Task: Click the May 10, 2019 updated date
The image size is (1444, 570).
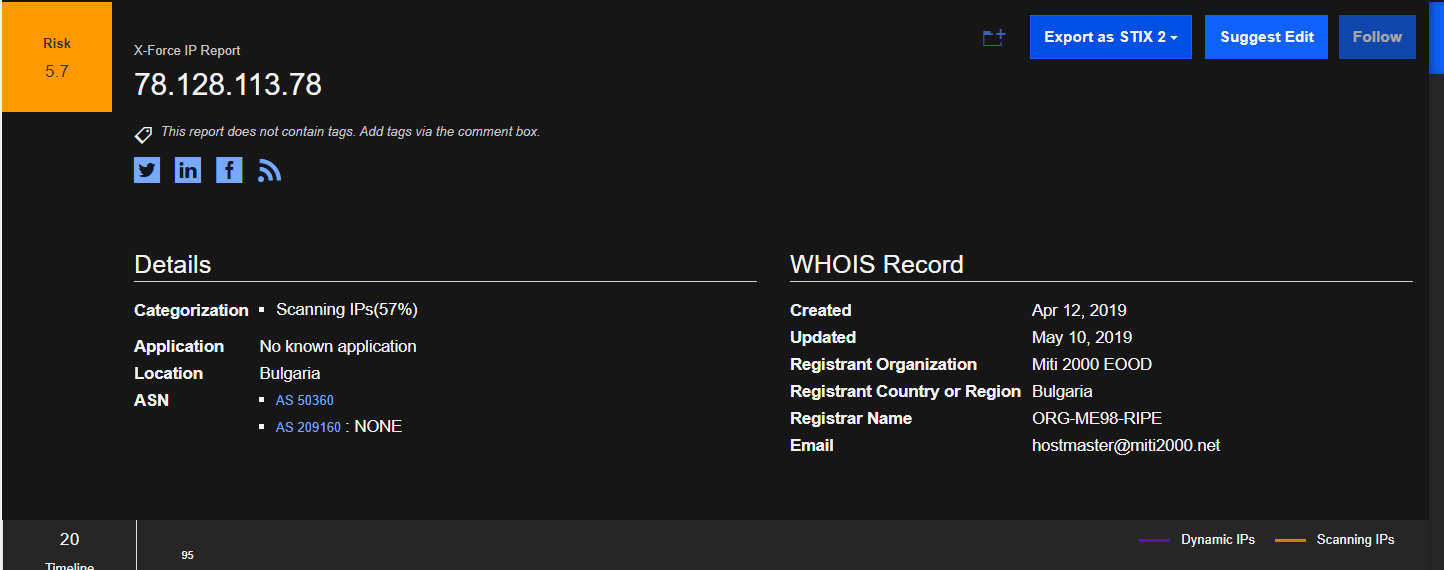Action: coord(1082,338)
